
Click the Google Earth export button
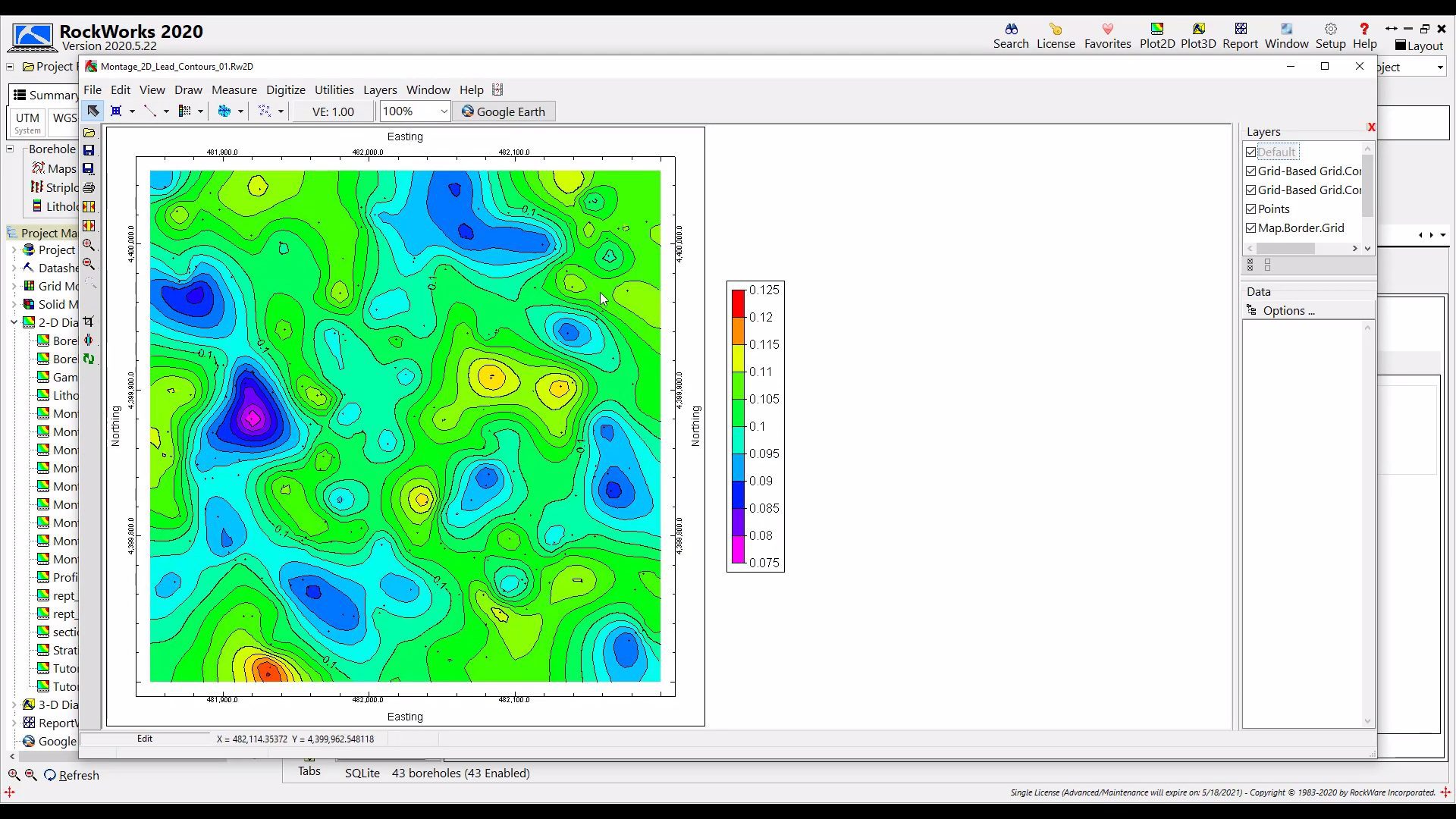tap(504, 111)
